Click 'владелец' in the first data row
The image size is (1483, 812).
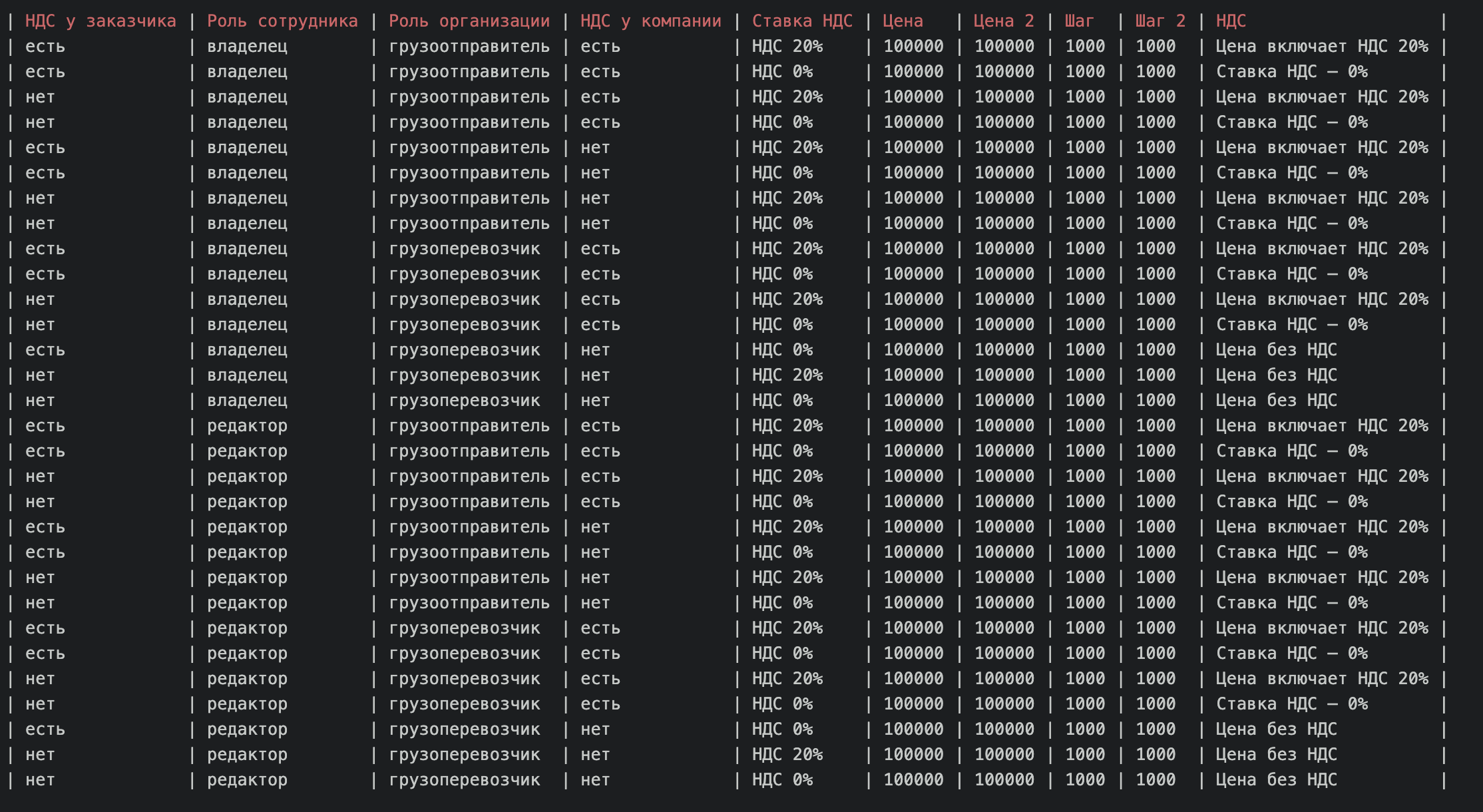(247, 47)
